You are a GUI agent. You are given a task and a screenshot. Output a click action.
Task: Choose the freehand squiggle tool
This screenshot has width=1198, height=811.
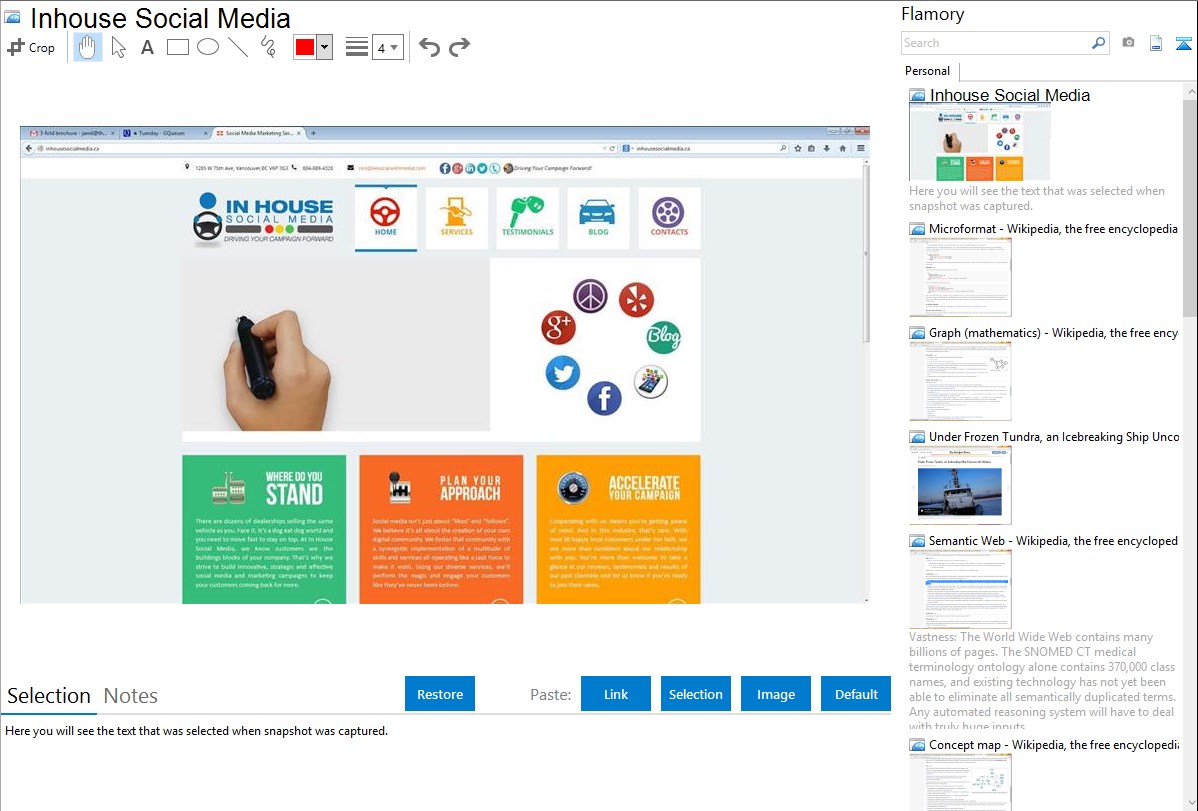click(268, 47)
